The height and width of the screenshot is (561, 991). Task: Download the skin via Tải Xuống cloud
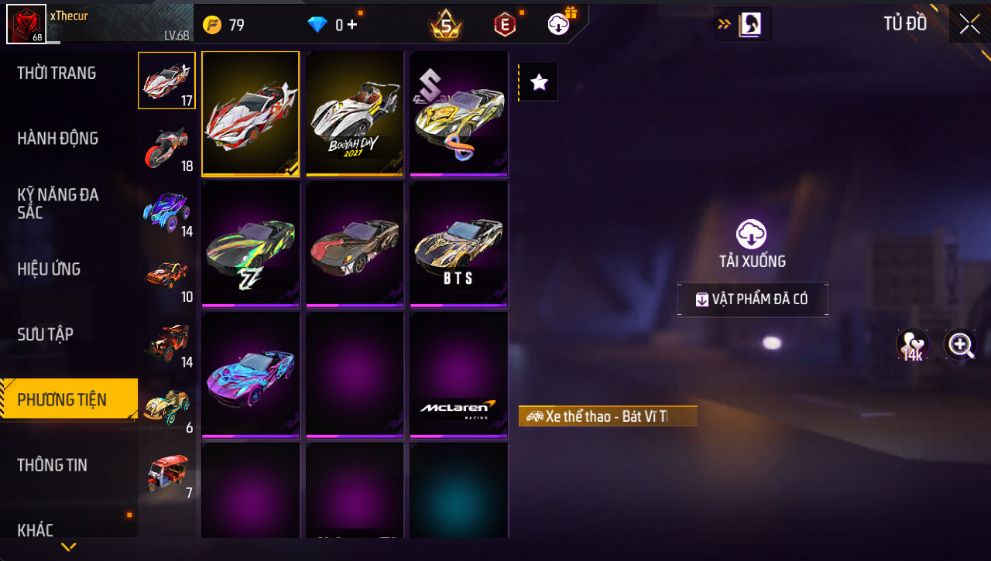tap(751, 244)
